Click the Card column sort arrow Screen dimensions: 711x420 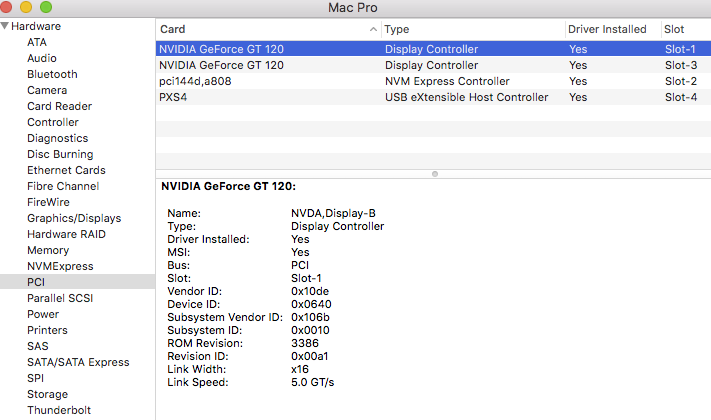point(373,30)
